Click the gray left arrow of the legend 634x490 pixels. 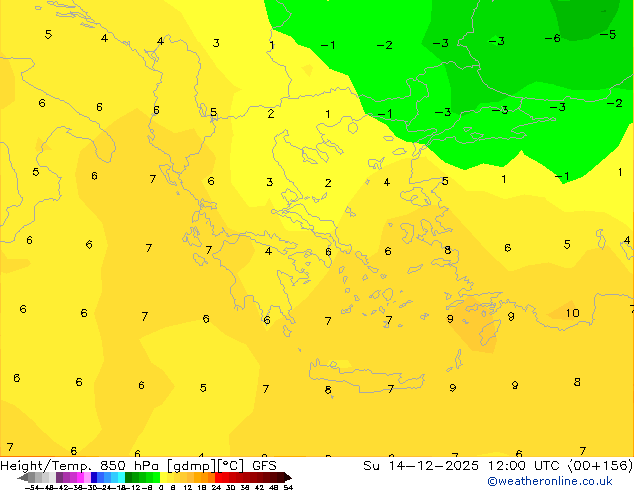23,477
